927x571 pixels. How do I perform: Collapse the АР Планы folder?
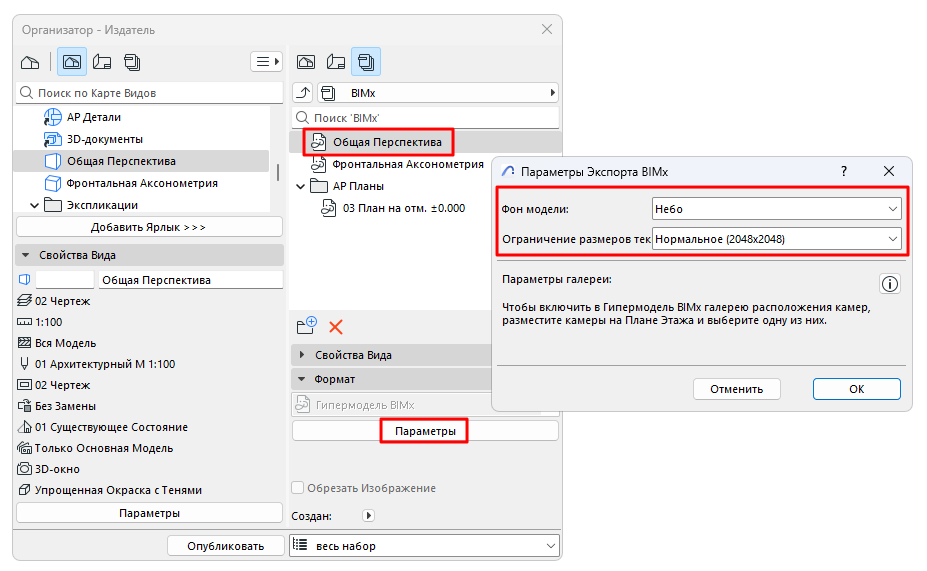pos(300,186)
